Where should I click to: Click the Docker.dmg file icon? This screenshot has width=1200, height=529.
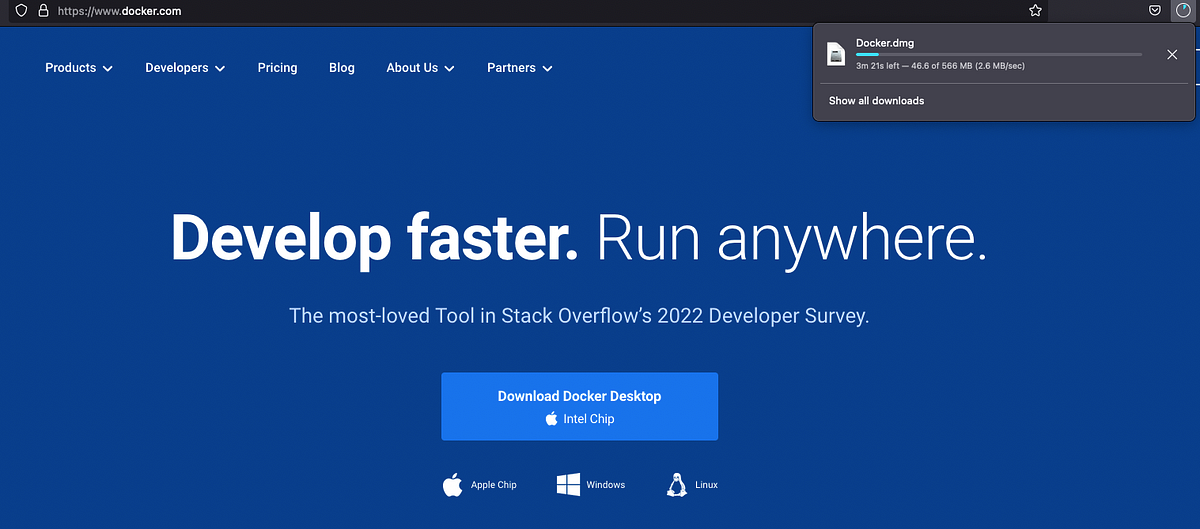point(837,55)
